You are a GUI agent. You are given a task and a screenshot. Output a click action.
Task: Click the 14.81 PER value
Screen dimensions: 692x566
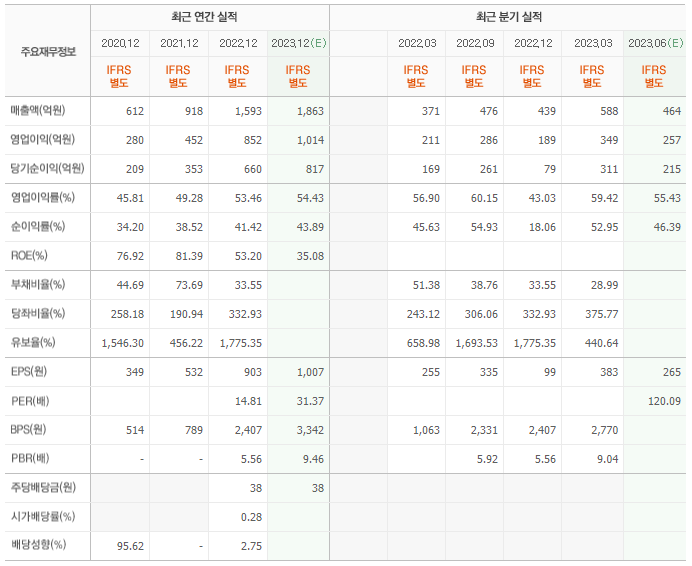(248, 401)
